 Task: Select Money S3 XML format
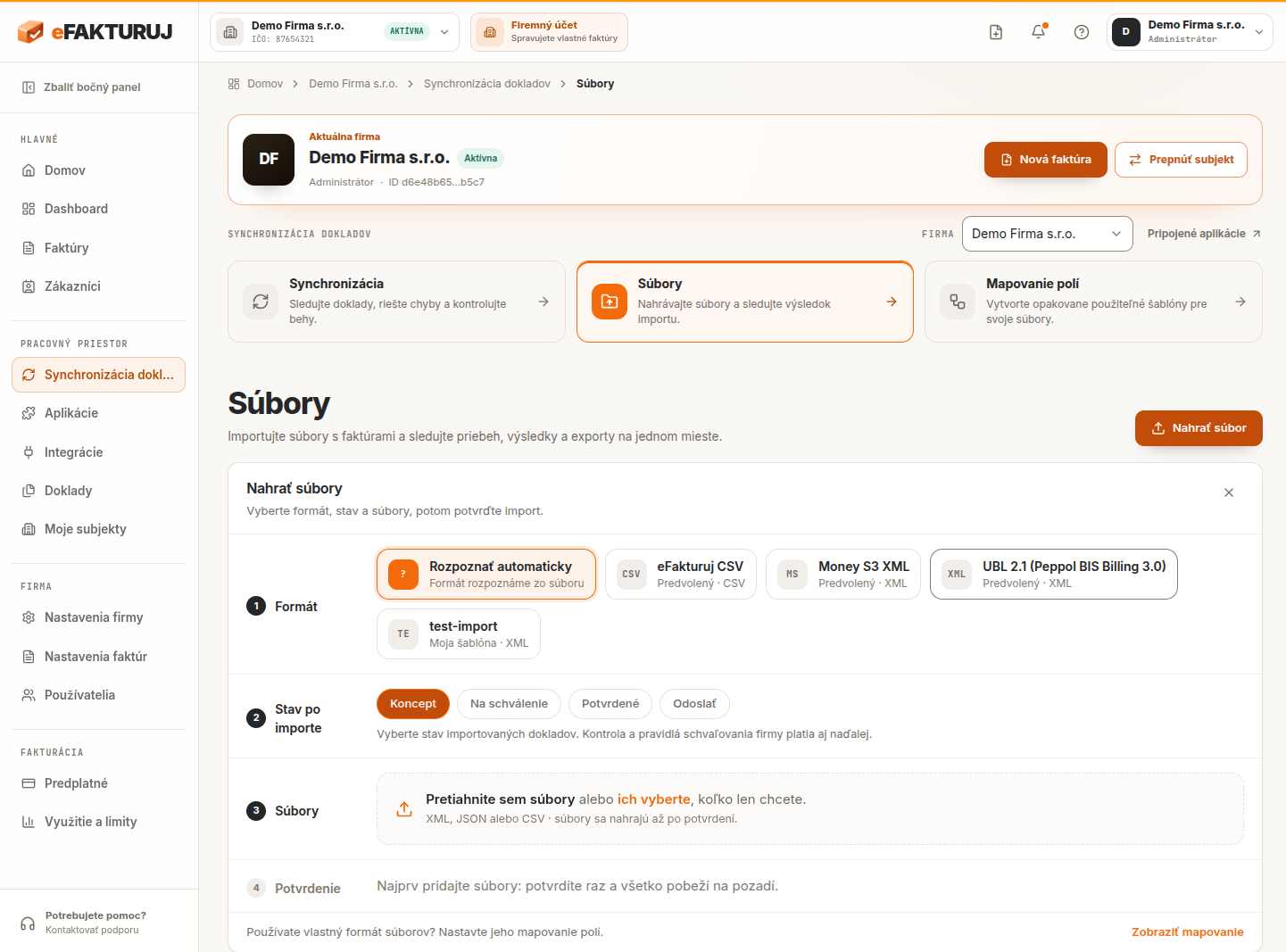pos(843,575)
